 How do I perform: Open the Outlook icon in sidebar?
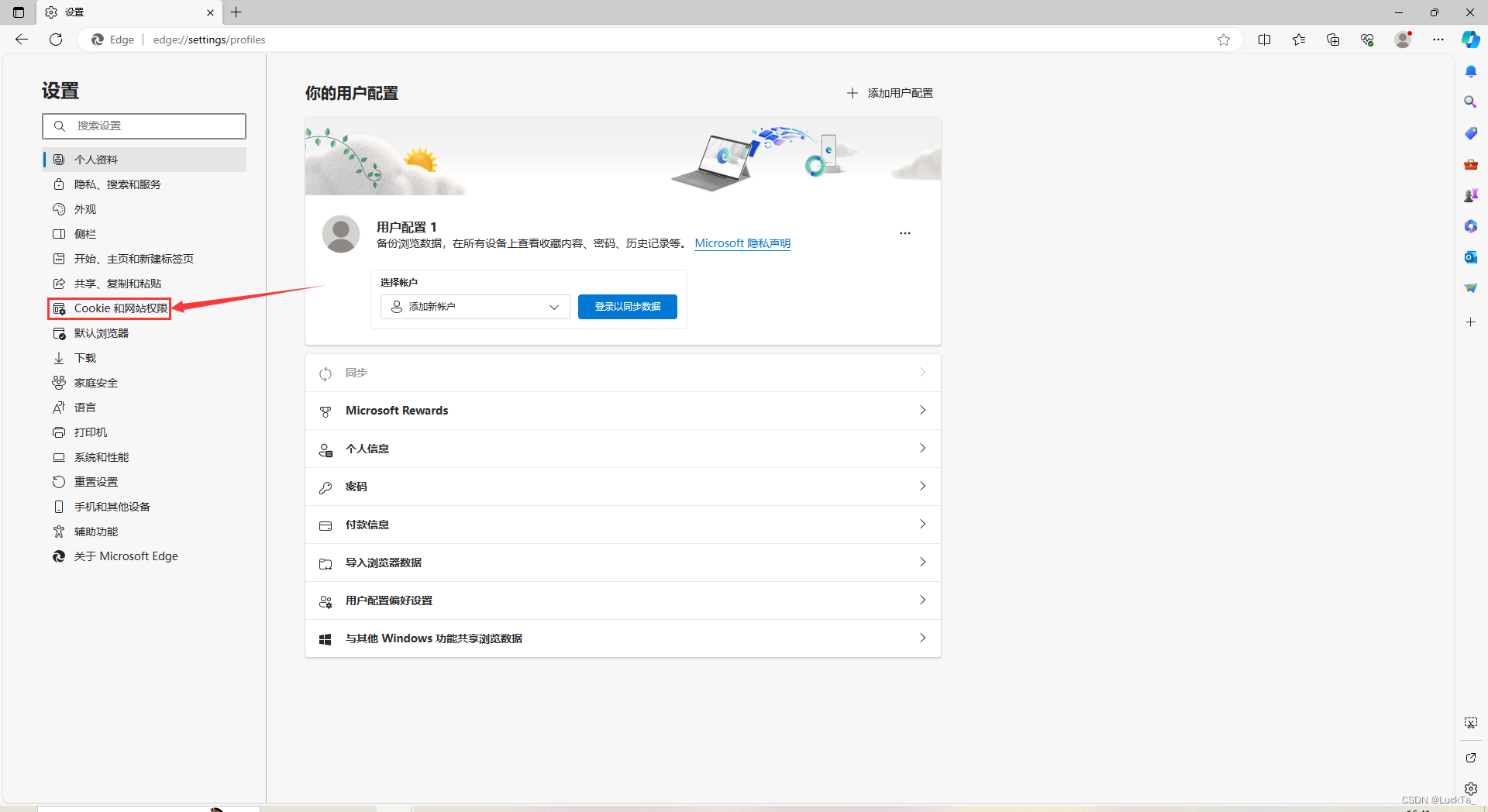(x=1470, y=256)
